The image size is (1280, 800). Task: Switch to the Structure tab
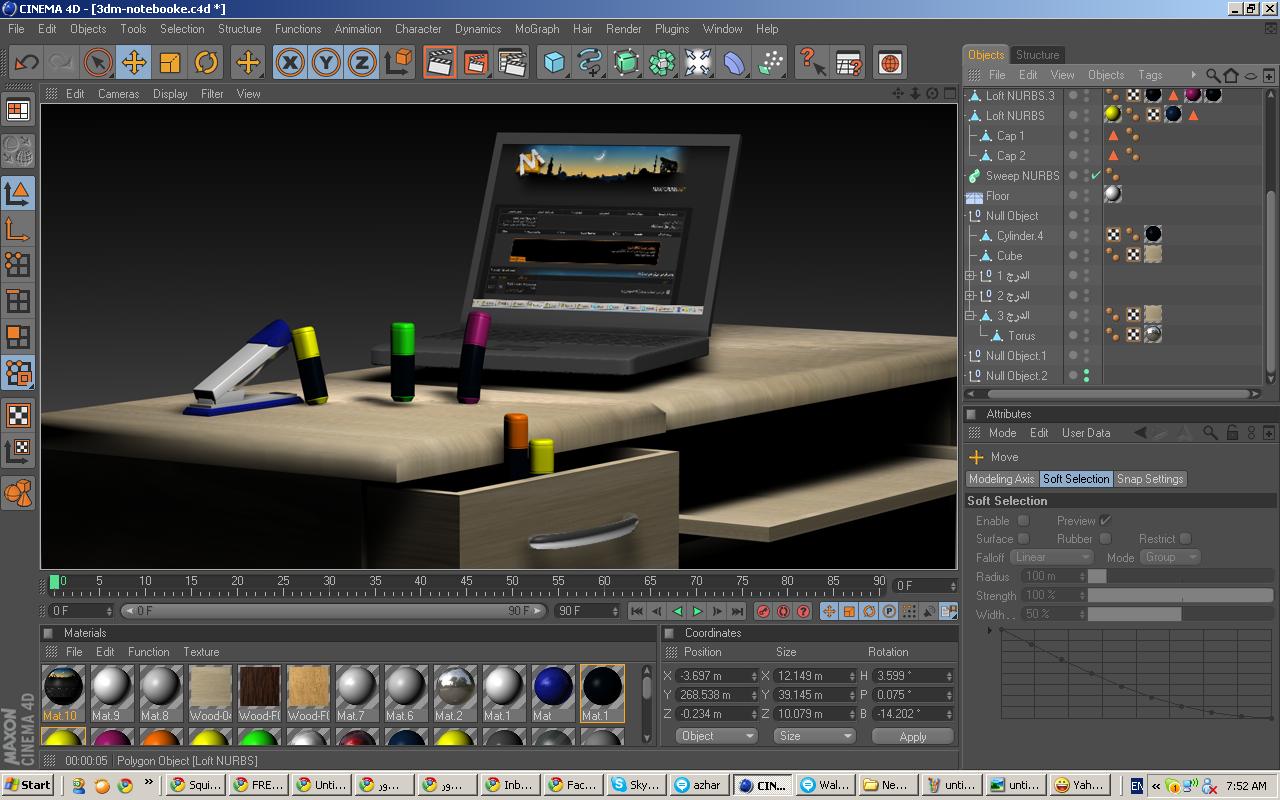coord(1037,55)
